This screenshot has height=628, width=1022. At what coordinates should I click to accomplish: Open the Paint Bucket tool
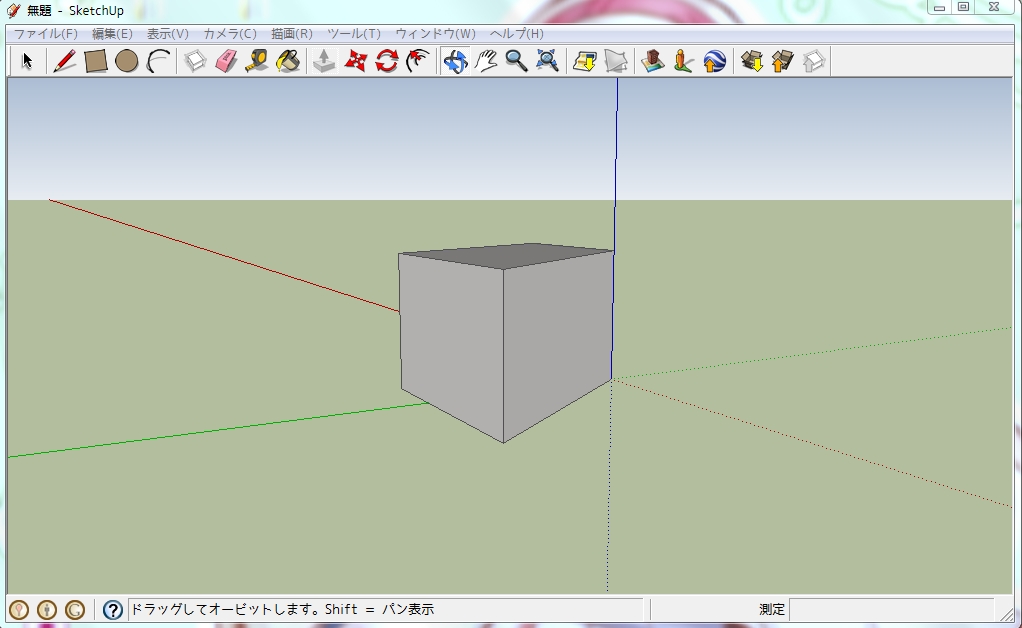(285, 61)
